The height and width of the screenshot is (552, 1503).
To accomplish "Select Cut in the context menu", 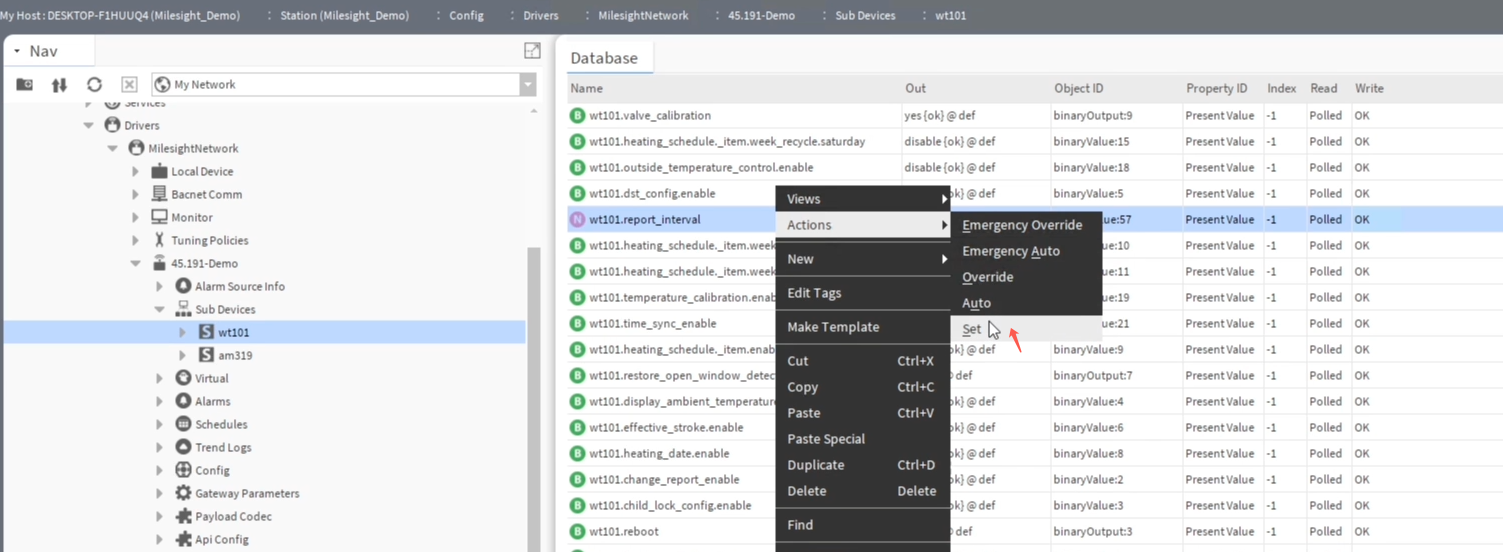I will 863,361.
